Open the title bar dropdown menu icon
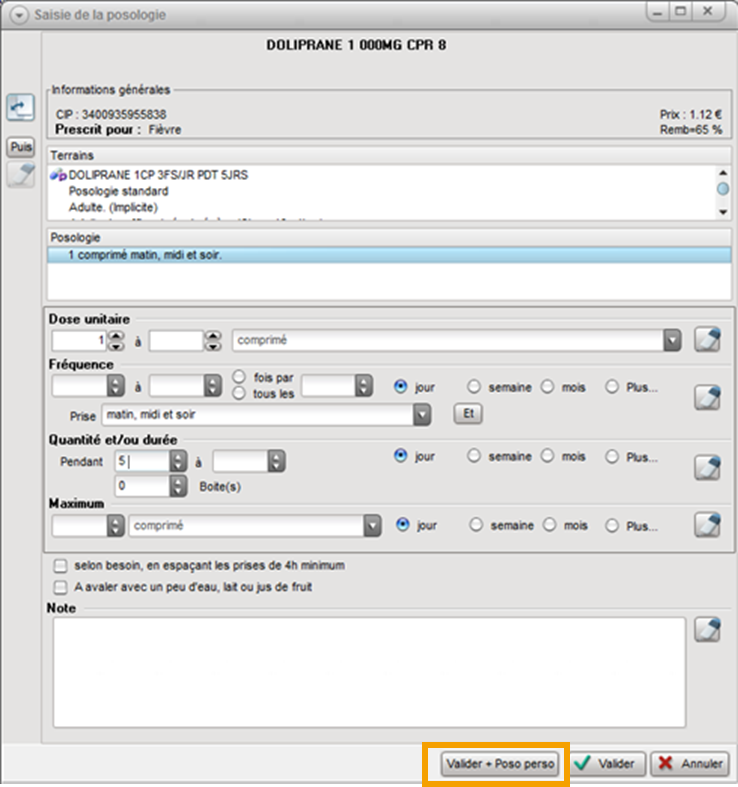This screenshot has width=738, height=787. [19, 15]
